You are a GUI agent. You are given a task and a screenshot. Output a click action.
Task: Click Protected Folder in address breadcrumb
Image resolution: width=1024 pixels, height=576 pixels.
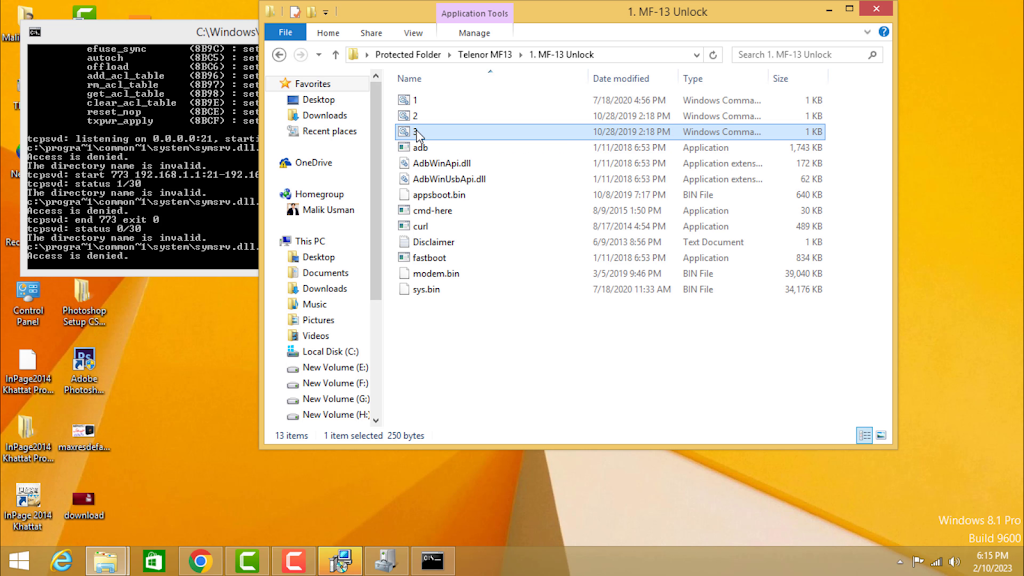tap(408, 55)
